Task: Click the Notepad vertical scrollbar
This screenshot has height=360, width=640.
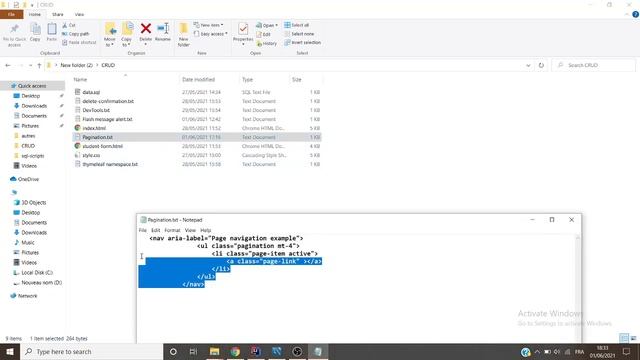Action: point(578,288)
